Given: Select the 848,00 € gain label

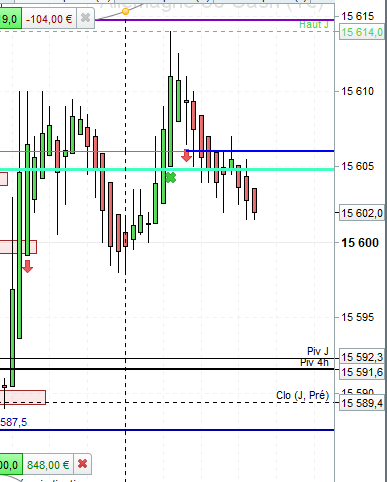Looking at the screenshot, I should click(48, 464).
